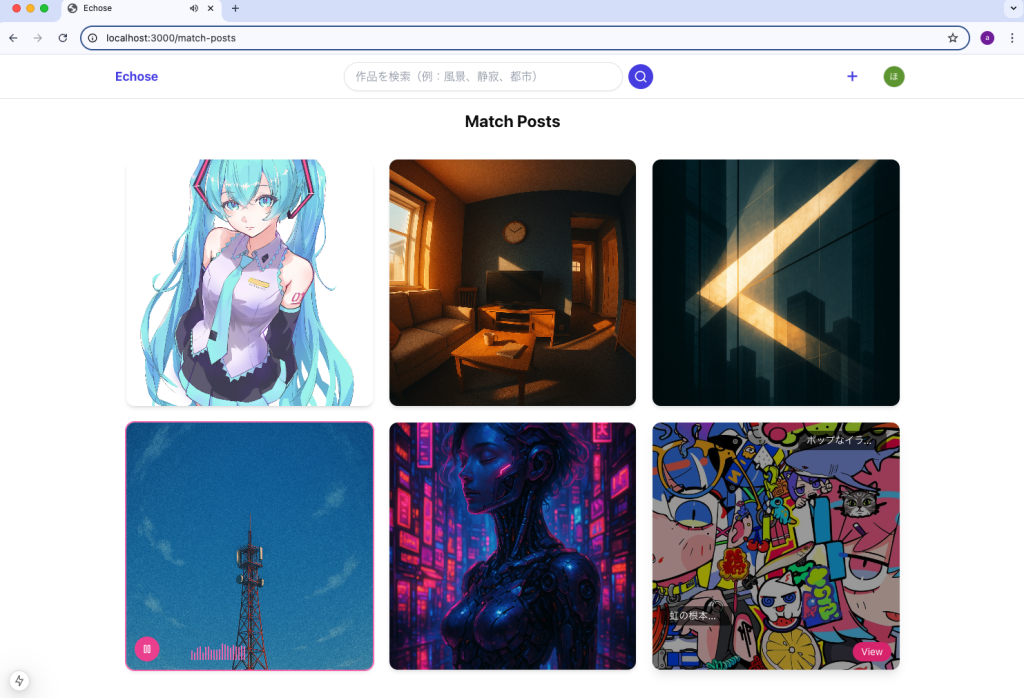1024x698 pixels.
Task: Reload the page using the refresh icon
Action: click(x=63, y=38)
